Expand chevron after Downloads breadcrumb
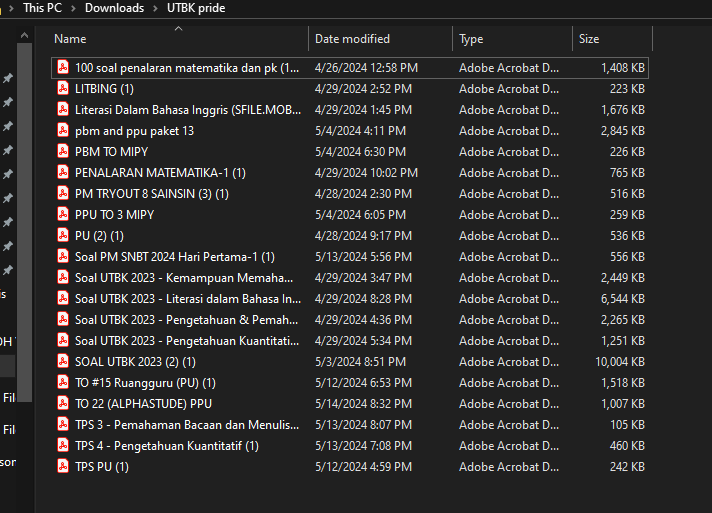Screen dimensions: 712x513 click(155, 8)
